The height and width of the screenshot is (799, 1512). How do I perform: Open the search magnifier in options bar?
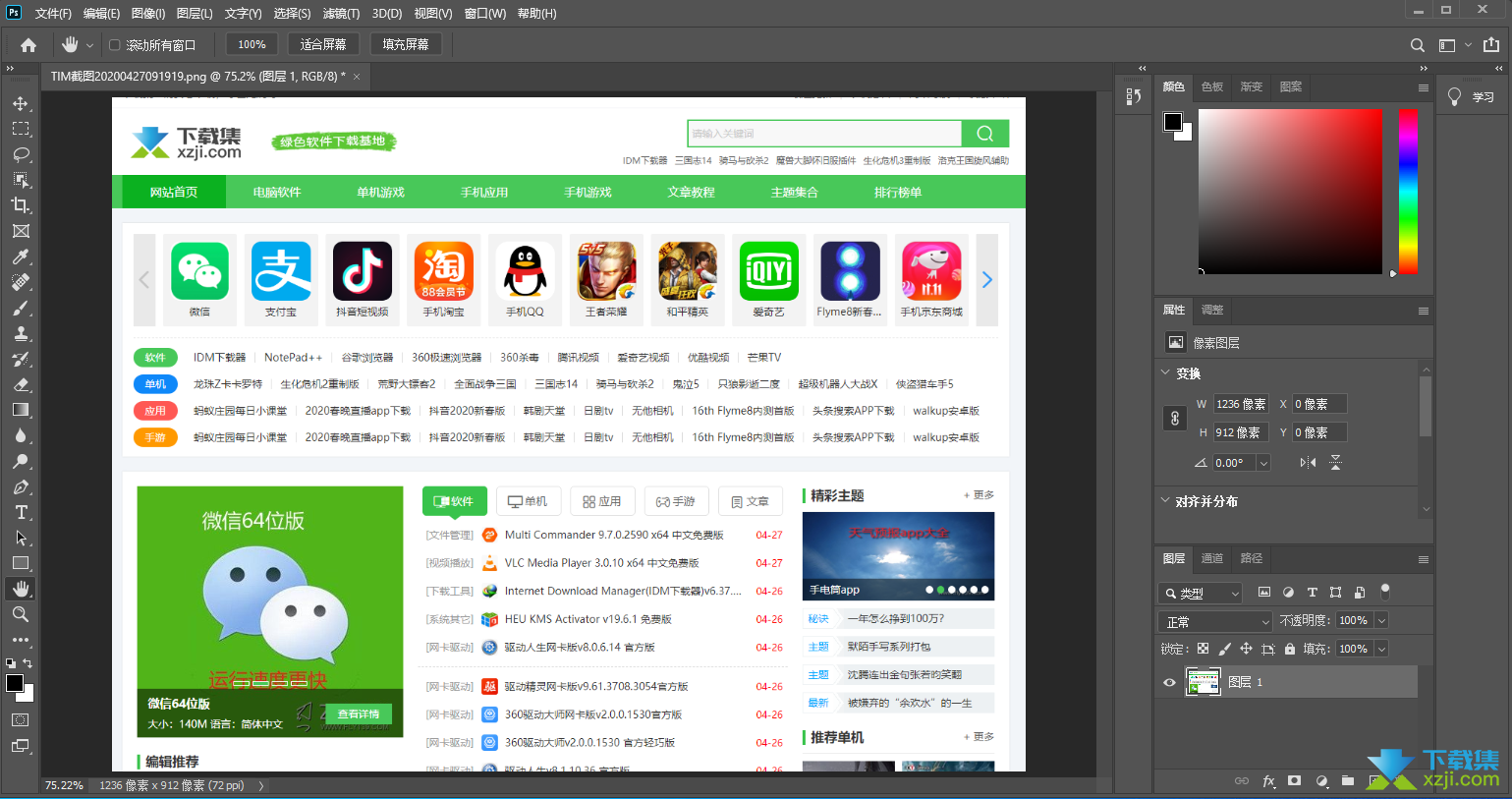[1418, 45]
